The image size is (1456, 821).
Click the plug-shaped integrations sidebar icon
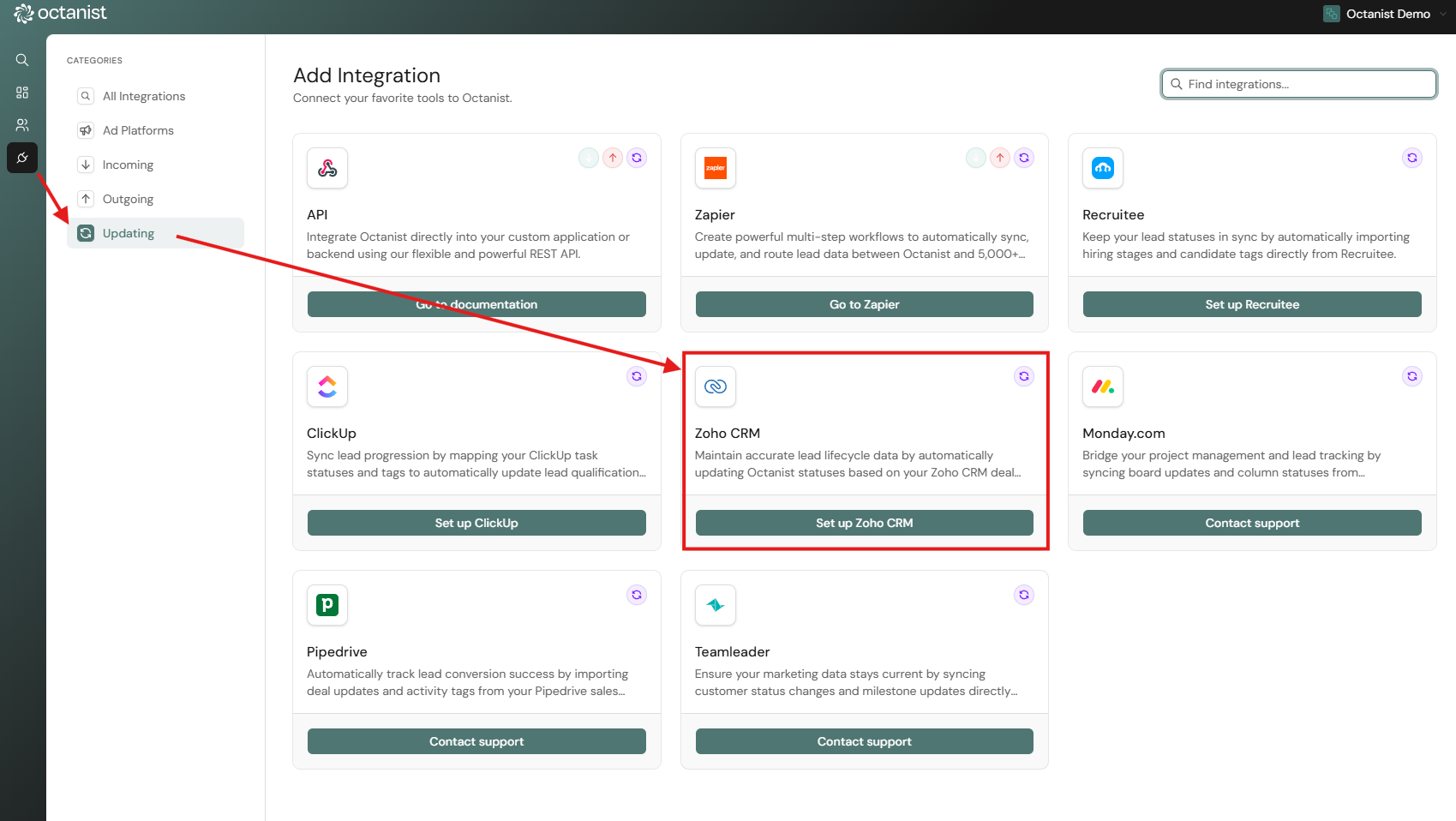coord(22,158)
